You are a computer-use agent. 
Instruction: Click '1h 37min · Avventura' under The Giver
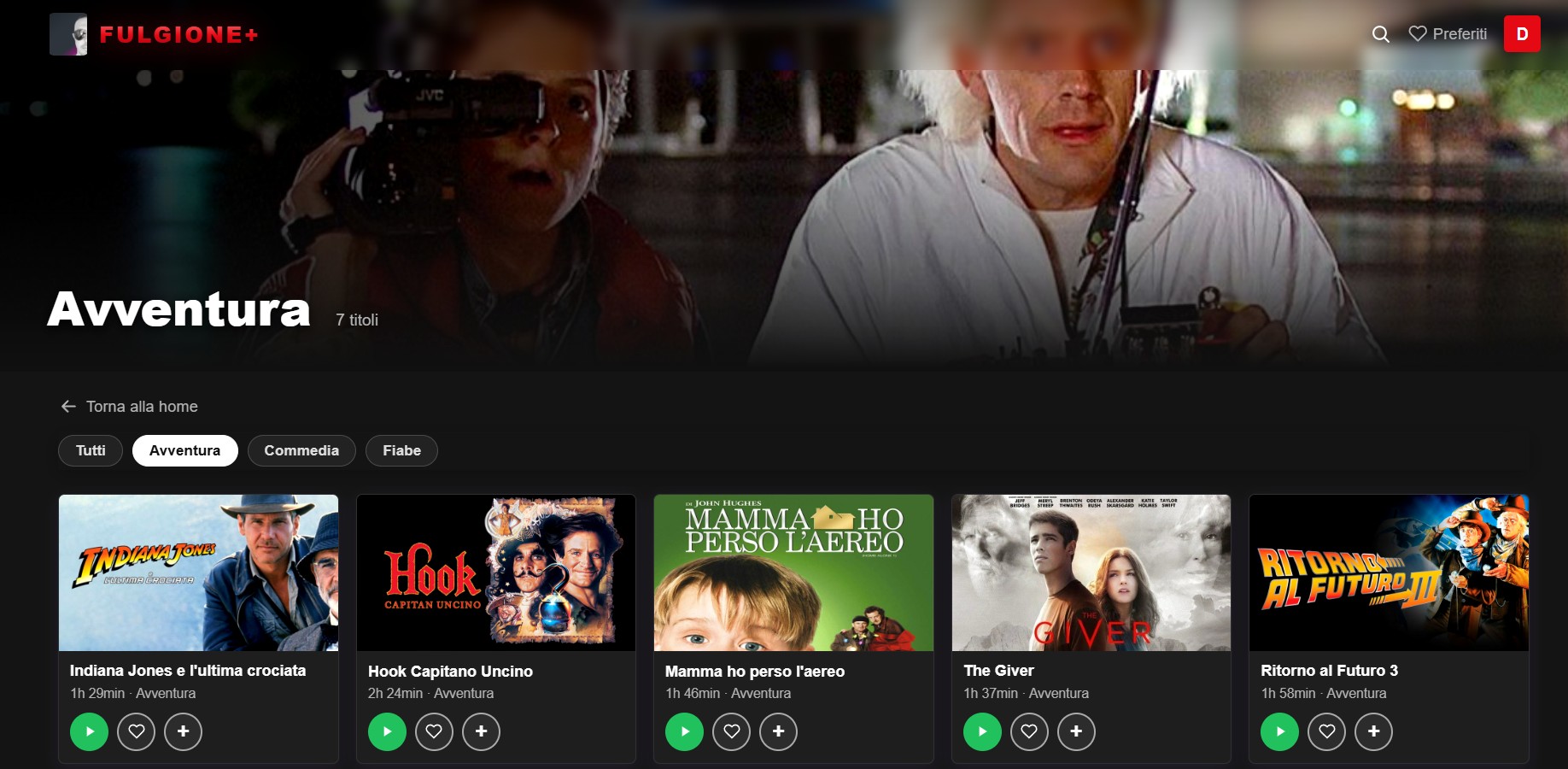[1026, 694]
